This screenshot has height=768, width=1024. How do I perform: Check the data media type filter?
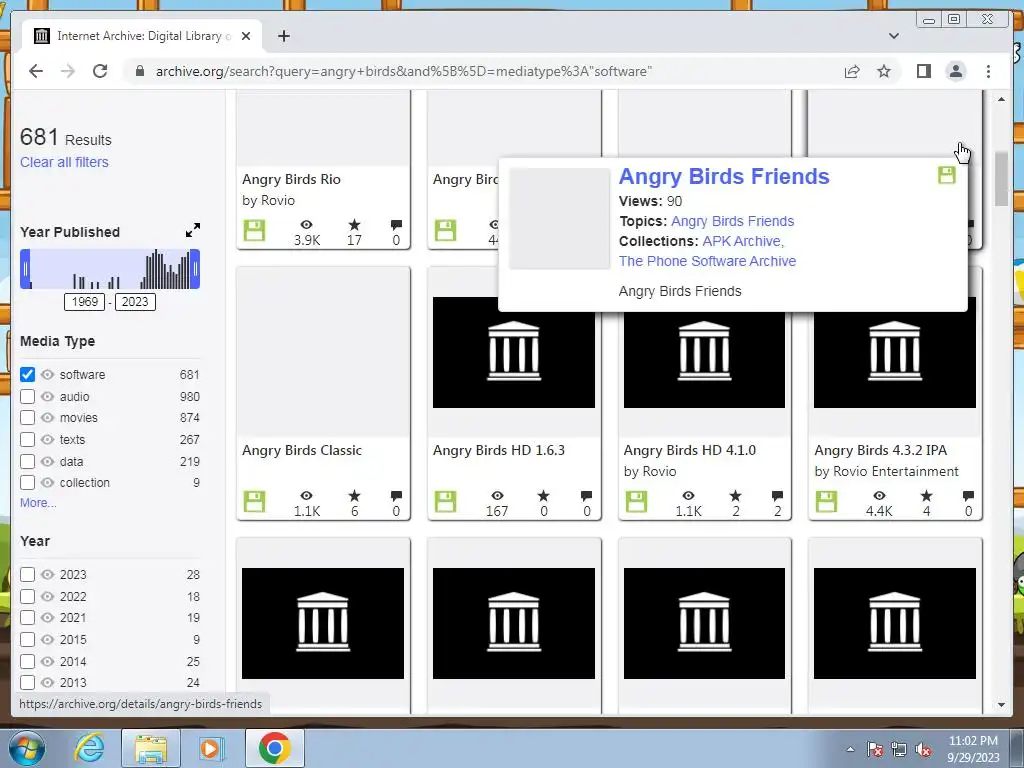click(x=27, y=461)
